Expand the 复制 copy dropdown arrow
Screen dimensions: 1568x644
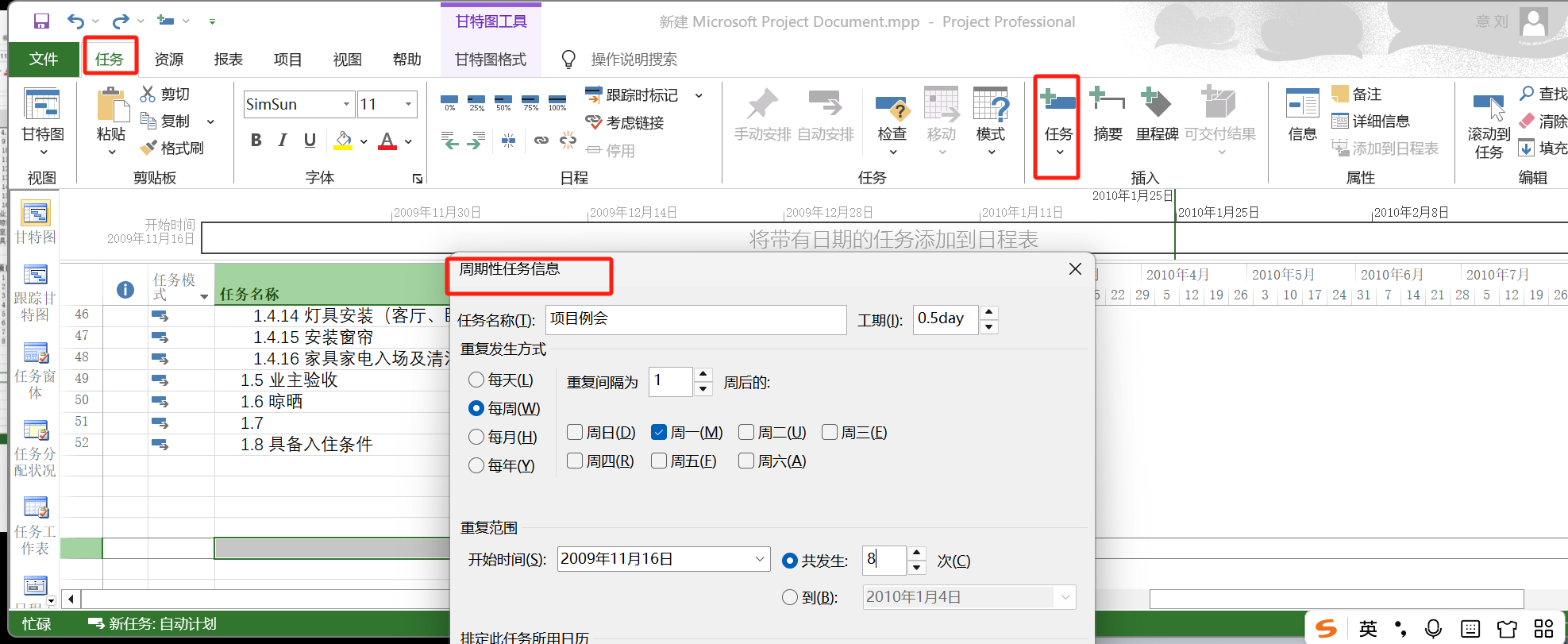[x=210, y=121]
